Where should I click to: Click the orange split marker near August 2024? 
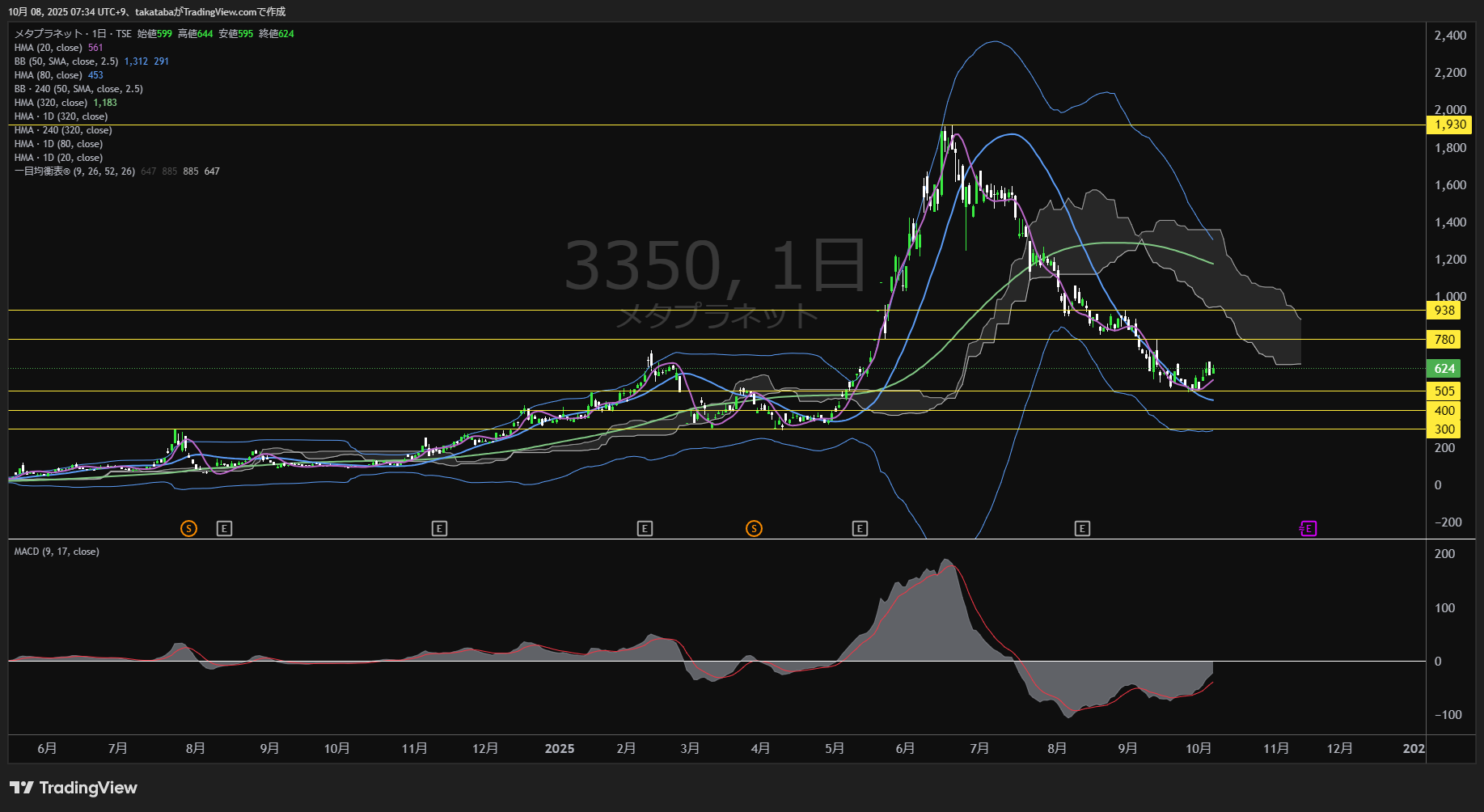pyautogui.click(x=188, y=529)
